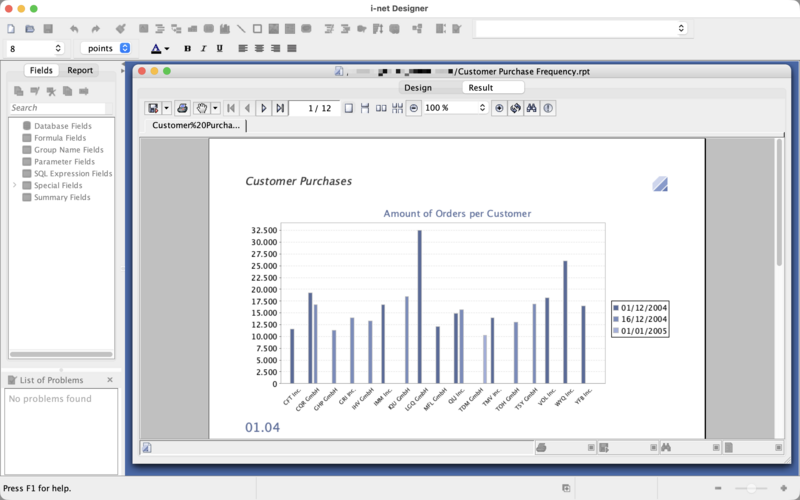
Task: Switch to the Fields tab
Action: coord(41,70)
